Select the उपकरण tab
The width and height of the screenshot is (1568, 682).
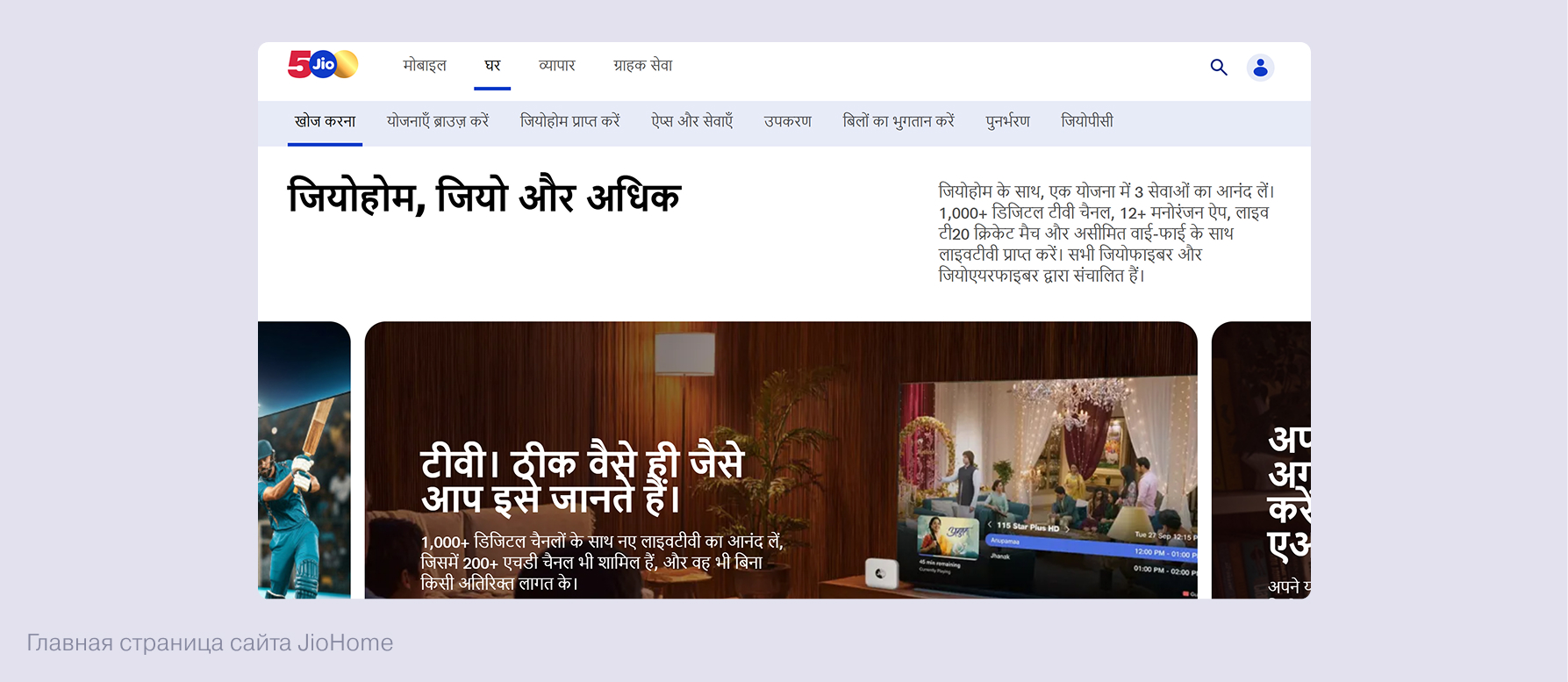pyautogui.click(x=788, y=121)
